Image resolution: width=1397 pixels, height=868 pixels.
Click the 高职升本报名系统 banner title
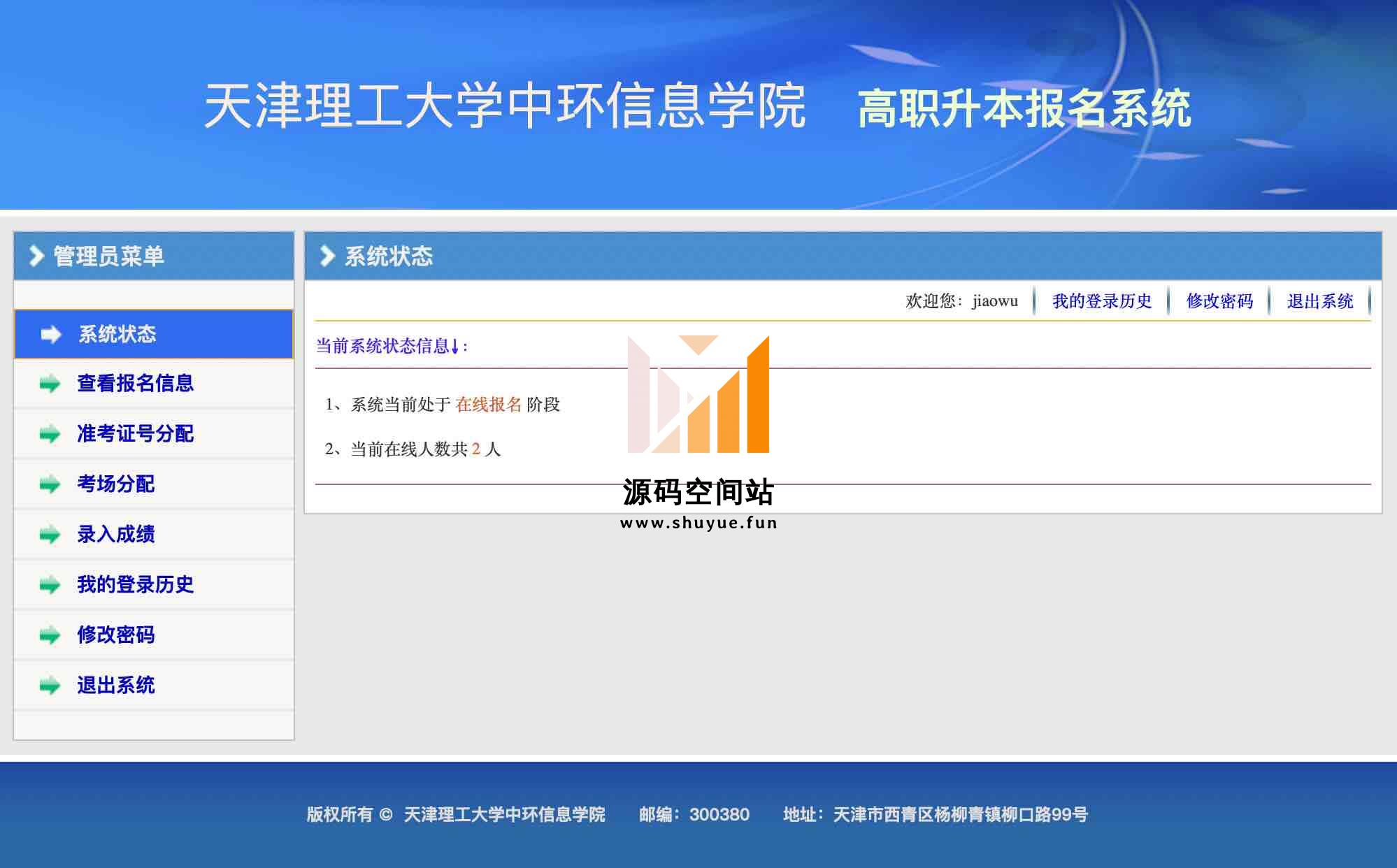[x=1024, y=109]
